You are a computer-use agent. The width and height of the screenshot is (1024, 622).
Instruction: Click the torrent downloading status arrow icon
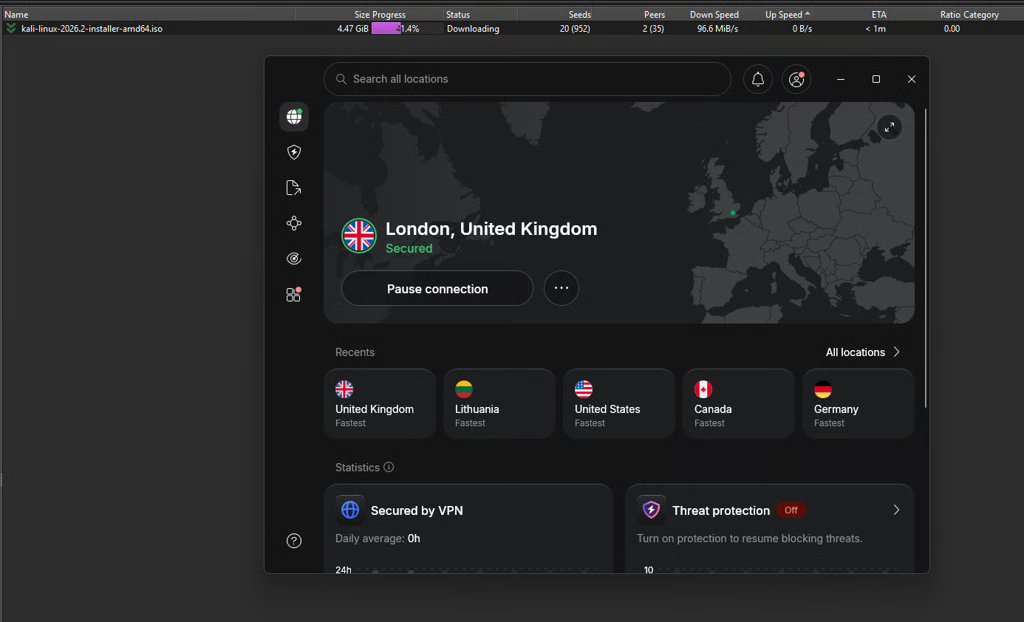11,28
